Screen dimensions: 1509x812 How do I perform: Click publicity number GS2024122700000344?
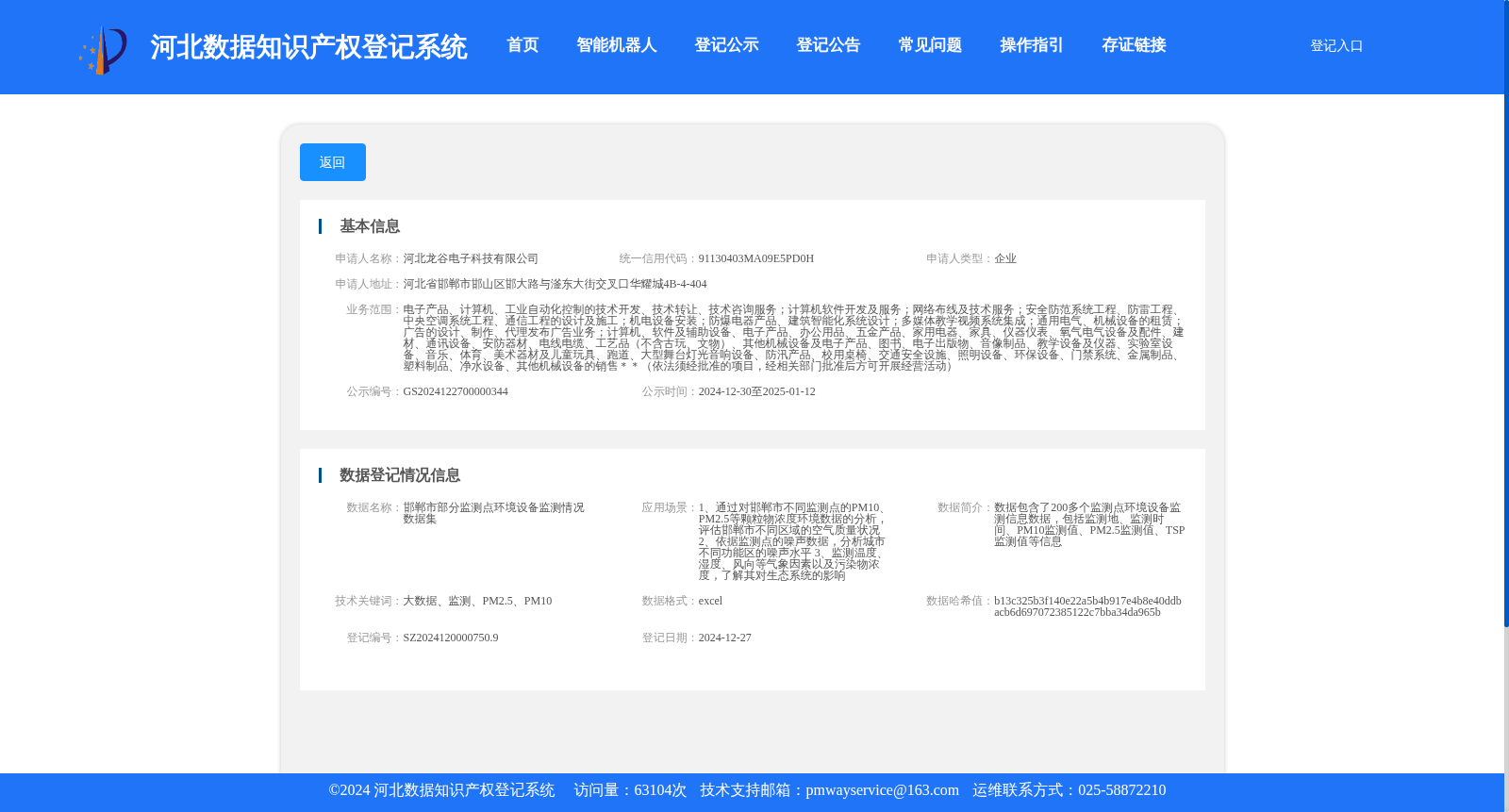coord(456,391)
